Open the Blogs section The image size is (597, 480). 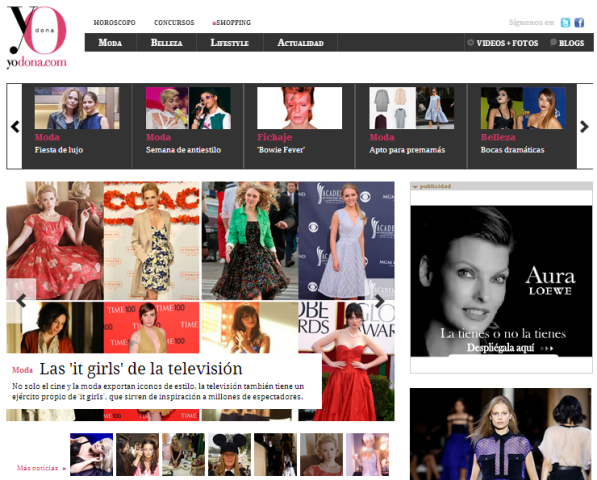pos(567,43)
